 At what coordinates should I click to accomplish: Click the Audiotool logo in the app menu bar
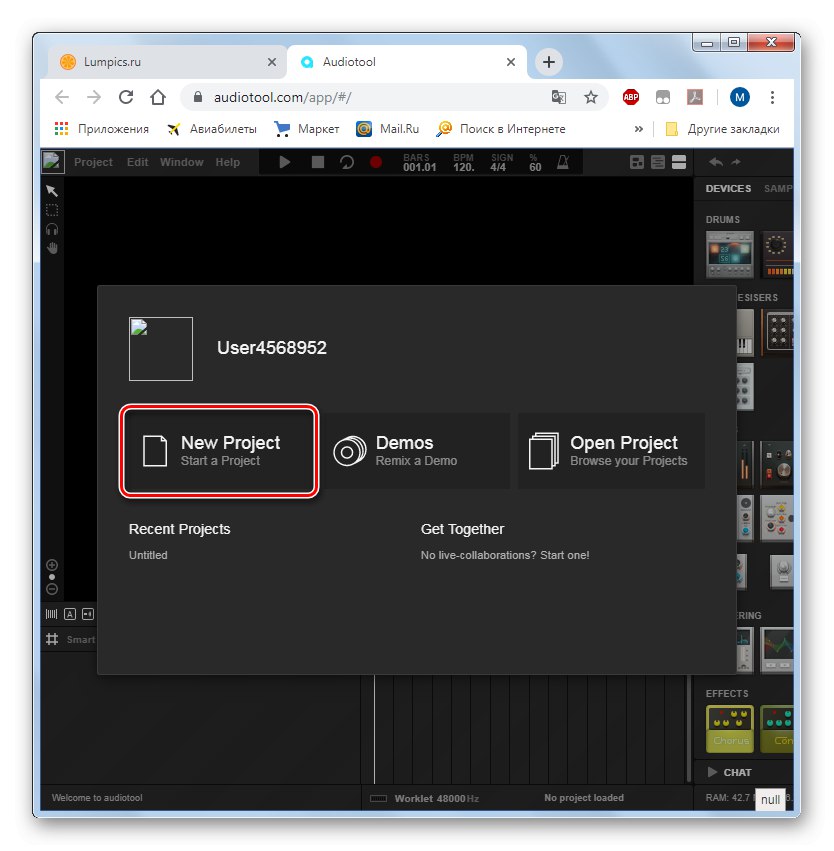53,162
